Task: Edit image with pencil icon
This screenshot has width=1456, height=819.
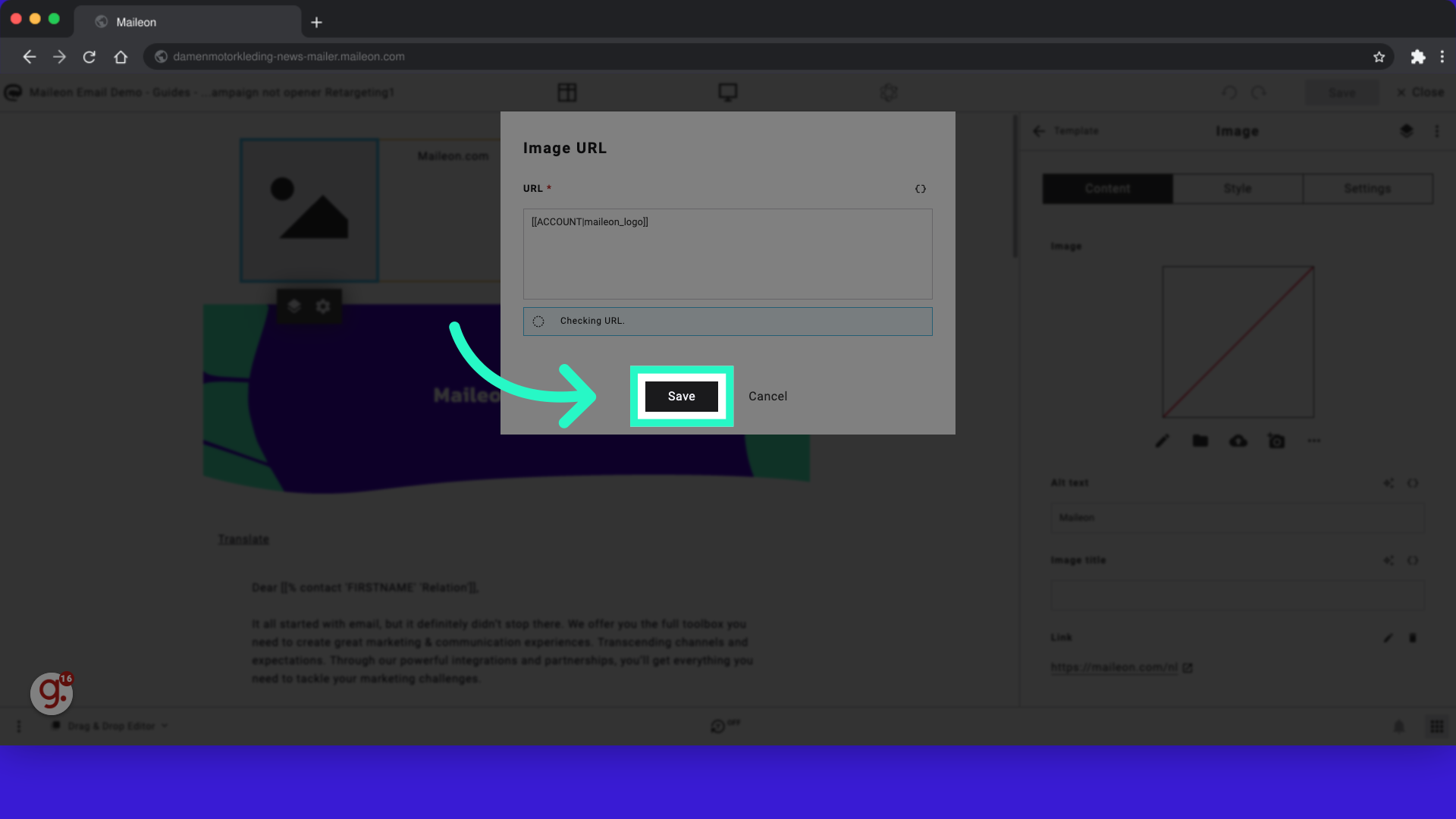Action: click(1162, 441)
